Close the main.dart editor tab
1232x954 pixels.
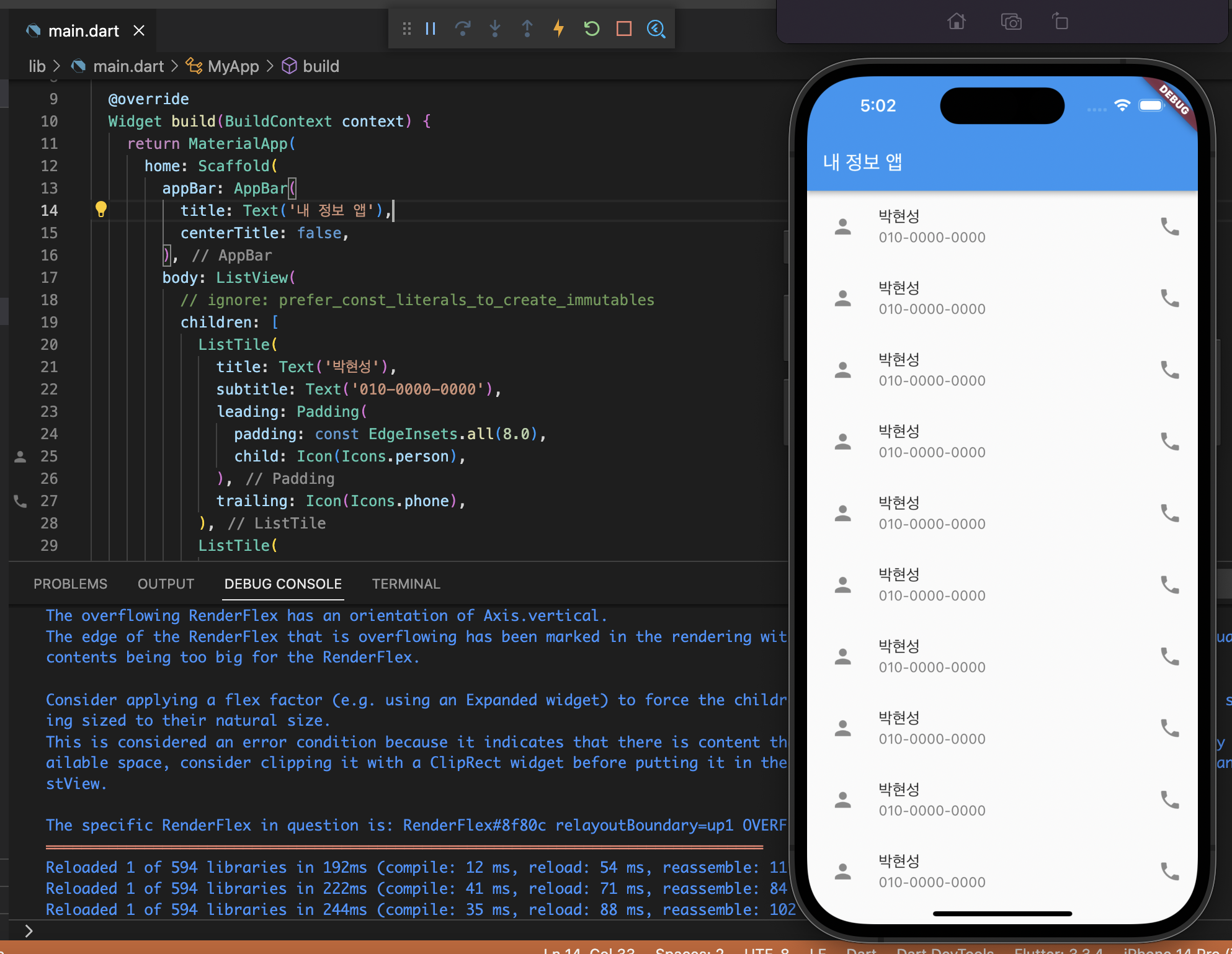139,30
